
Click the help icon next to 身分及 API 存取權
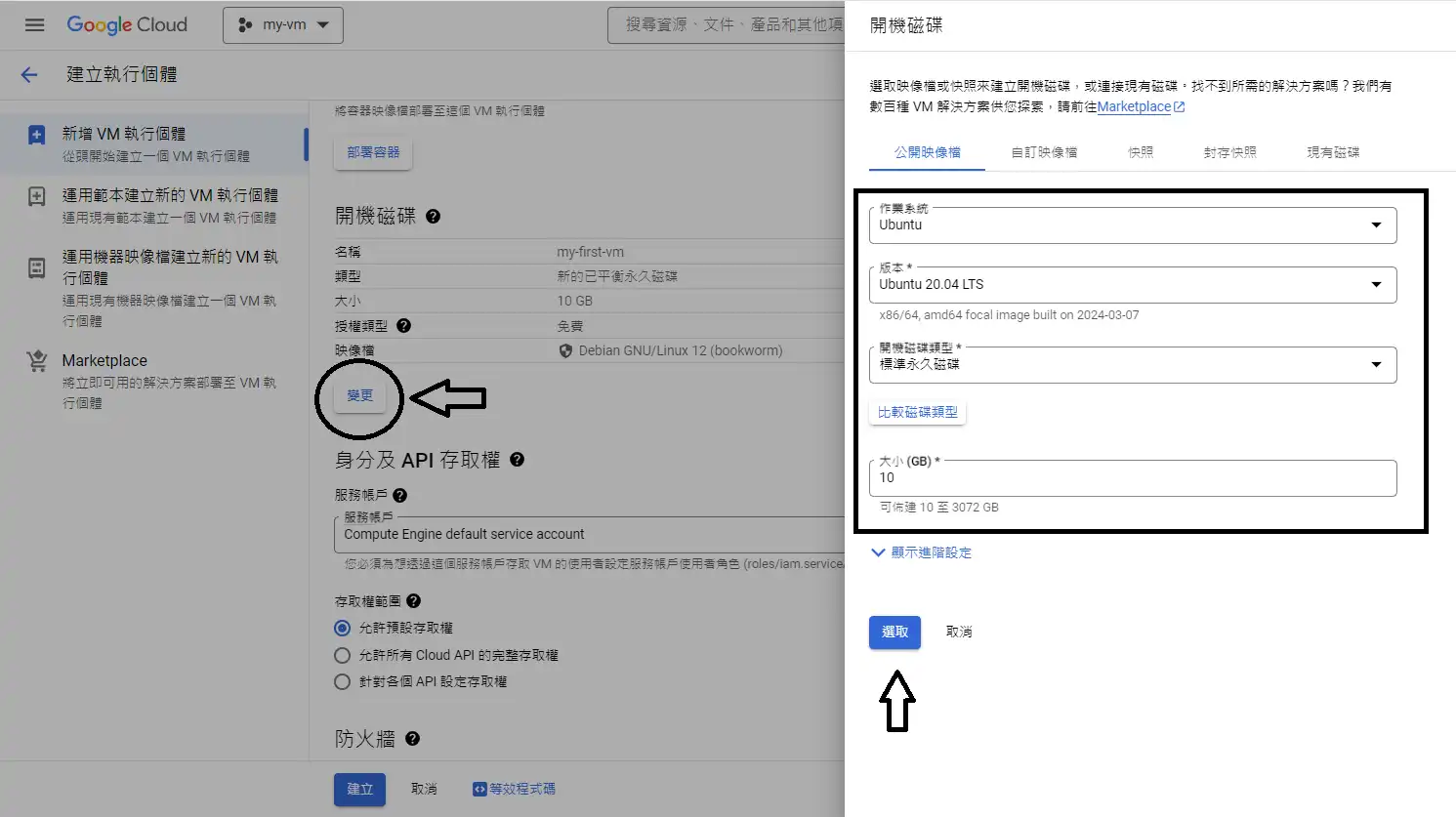pyautogui.click(x=517, y=460)
